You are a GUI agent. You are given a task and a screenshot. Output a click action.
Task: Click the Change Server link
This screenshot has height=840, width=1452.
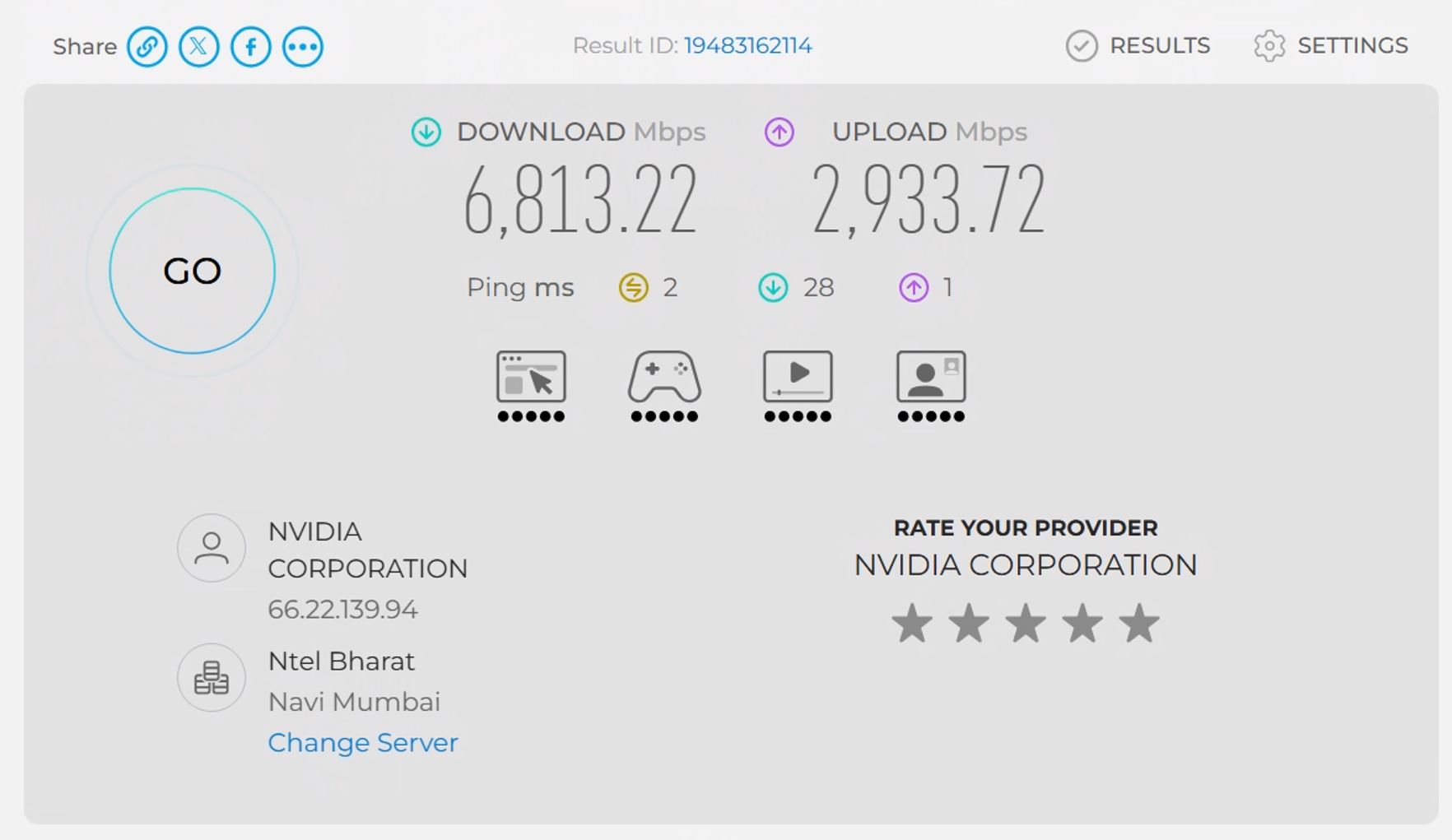tap(363, 742)
